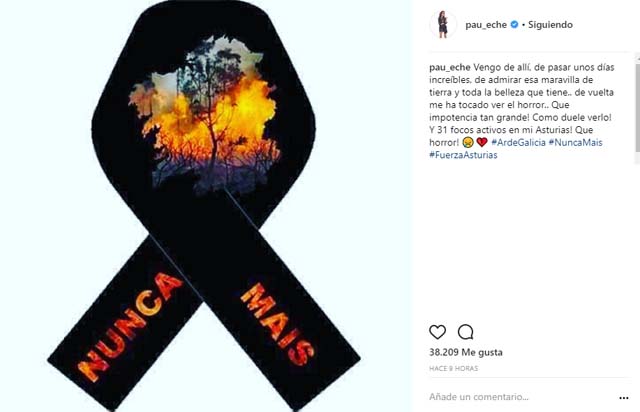Like the post with heart icon
Image resolution: width=640 pixels, height=412 pixels.
point(438,332)
